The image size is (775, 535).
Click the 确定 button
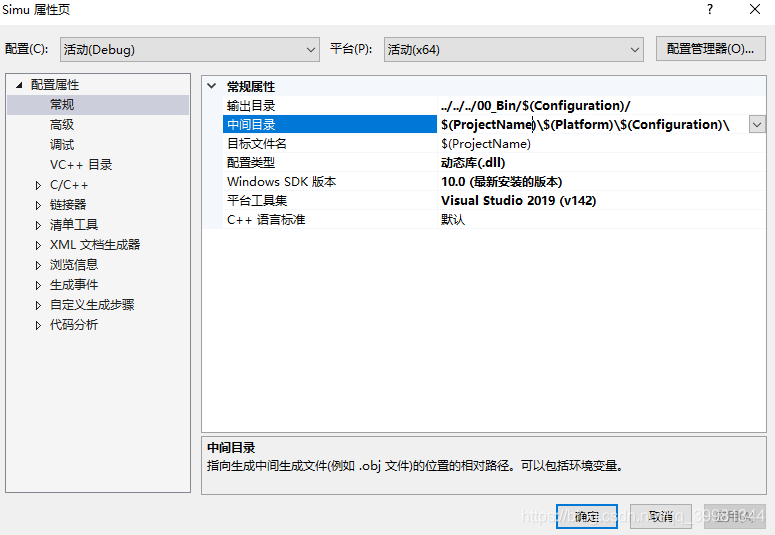click(587, 517)
